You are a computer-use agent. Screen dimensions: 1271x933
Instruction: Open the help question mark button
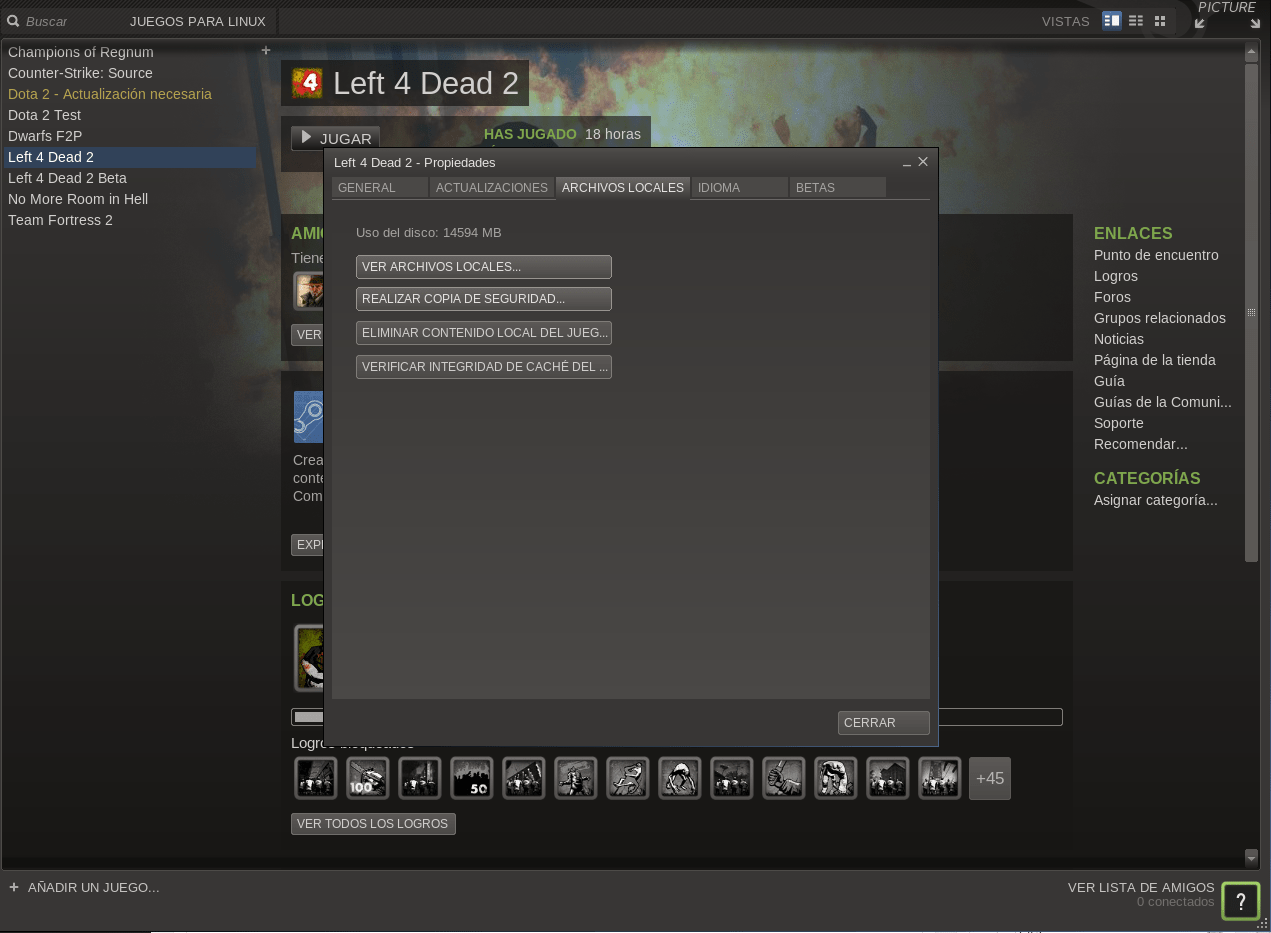(x=1241, y=901)
